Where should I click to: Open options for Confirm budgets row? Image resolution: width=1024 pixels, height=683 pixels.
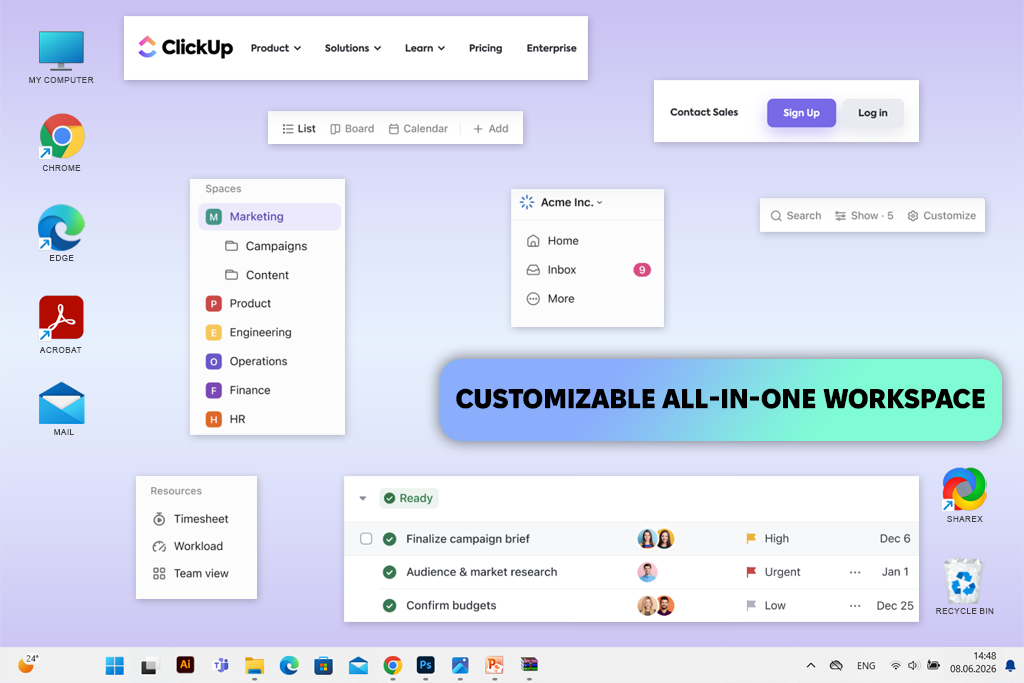855,606
